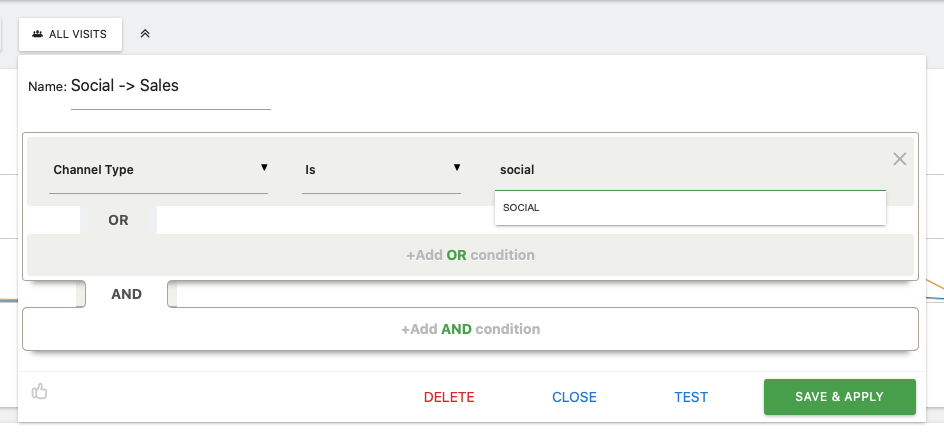Click CLOSE to dismiss the editor
The width and height of the screenshot is (944, 443).
click(574, 397)
